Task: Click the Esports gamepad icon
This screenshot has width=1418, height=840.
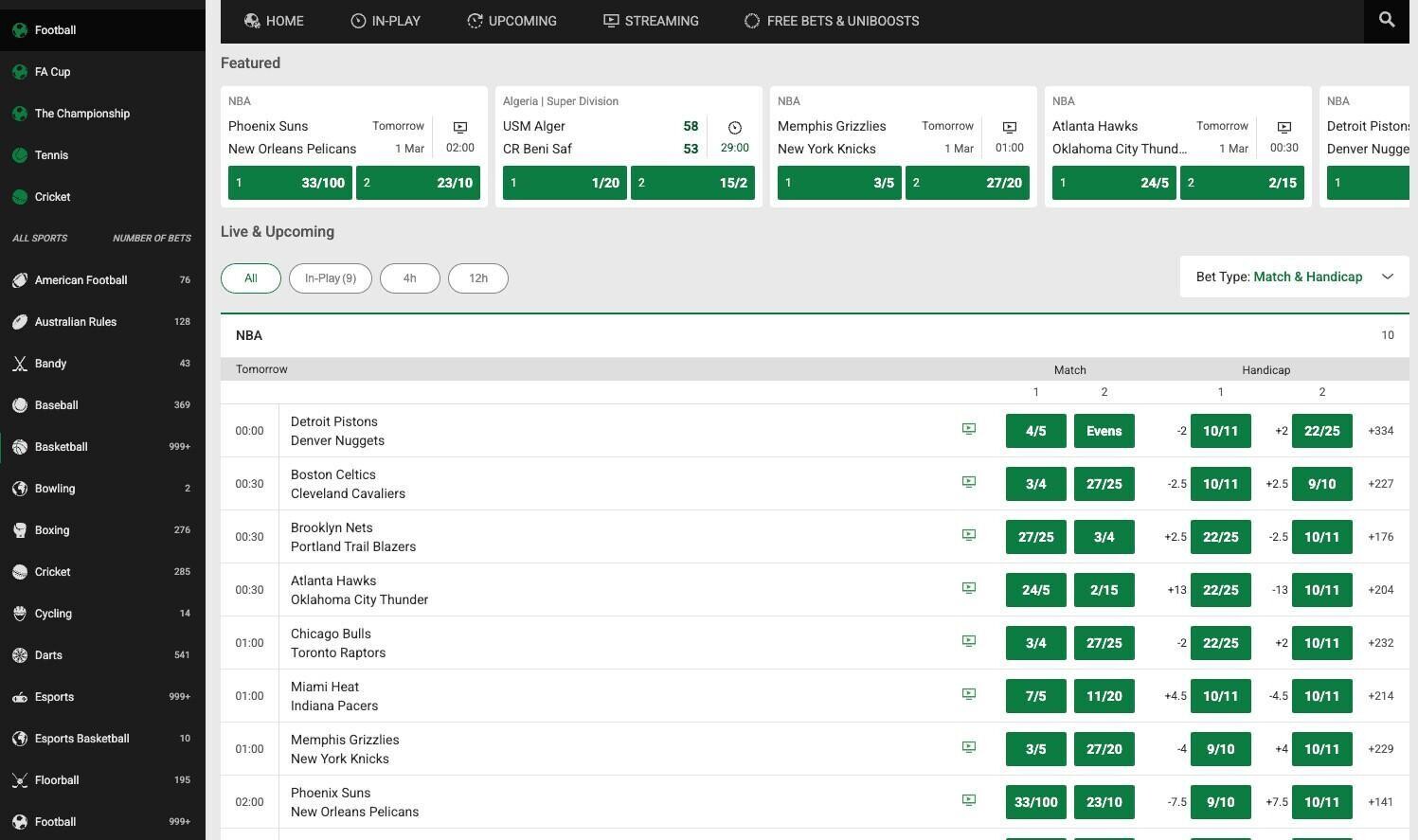Action: tap(19, 697)
